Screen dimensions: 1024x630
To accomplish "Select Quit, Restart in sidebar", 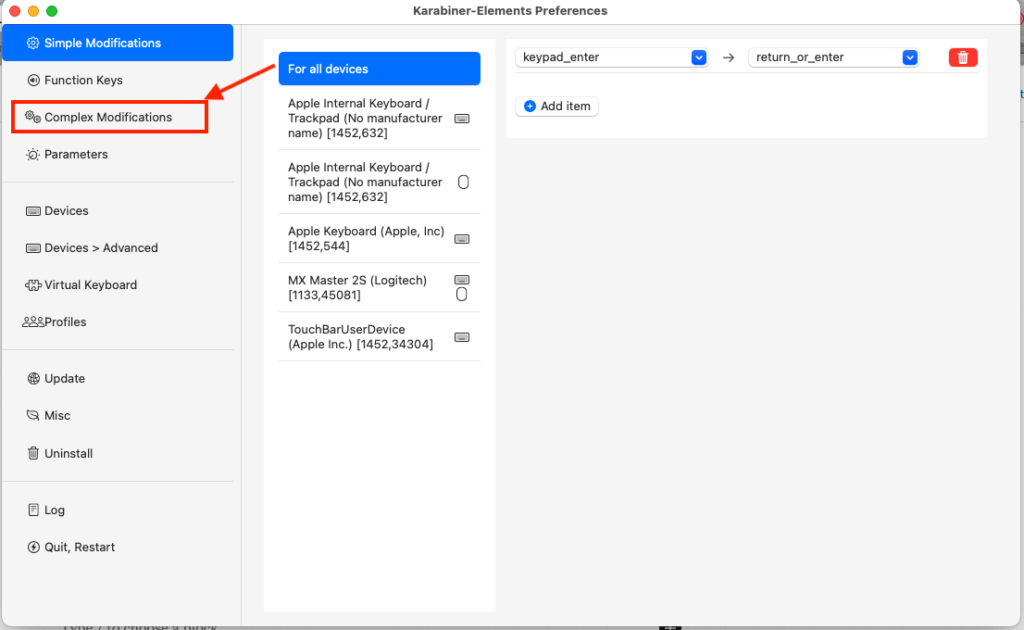I will pos(79,547).
